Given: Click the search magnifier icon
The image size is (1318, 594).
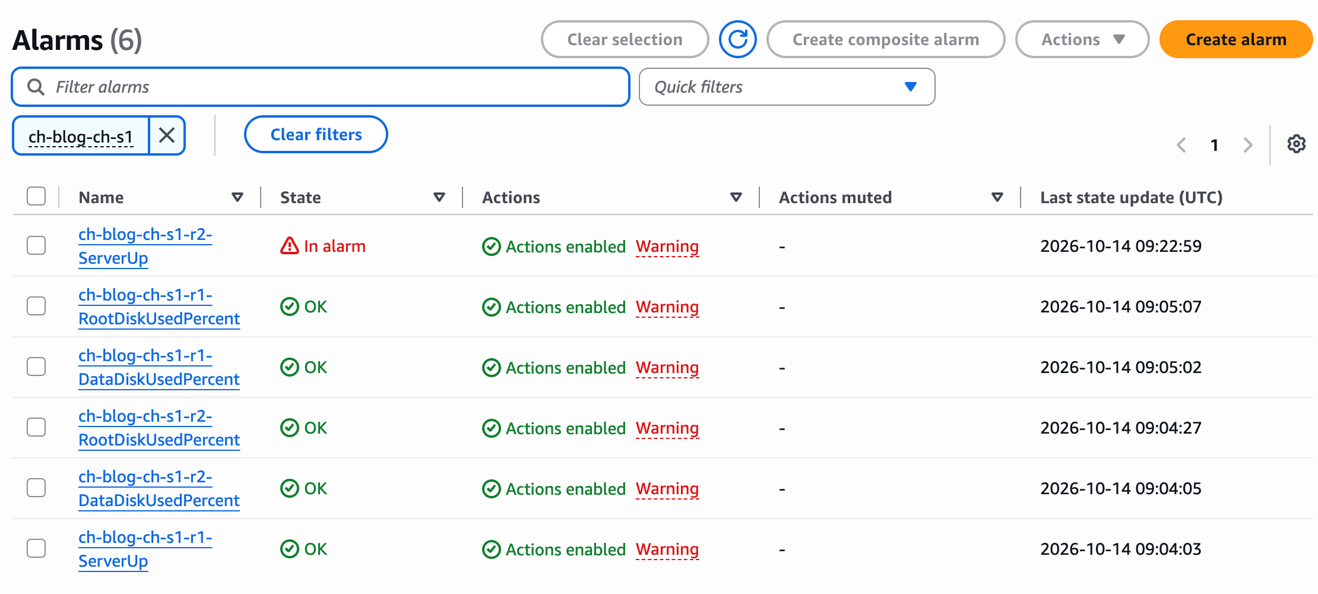Looking at the screenshot, I should tap(36, 87).
